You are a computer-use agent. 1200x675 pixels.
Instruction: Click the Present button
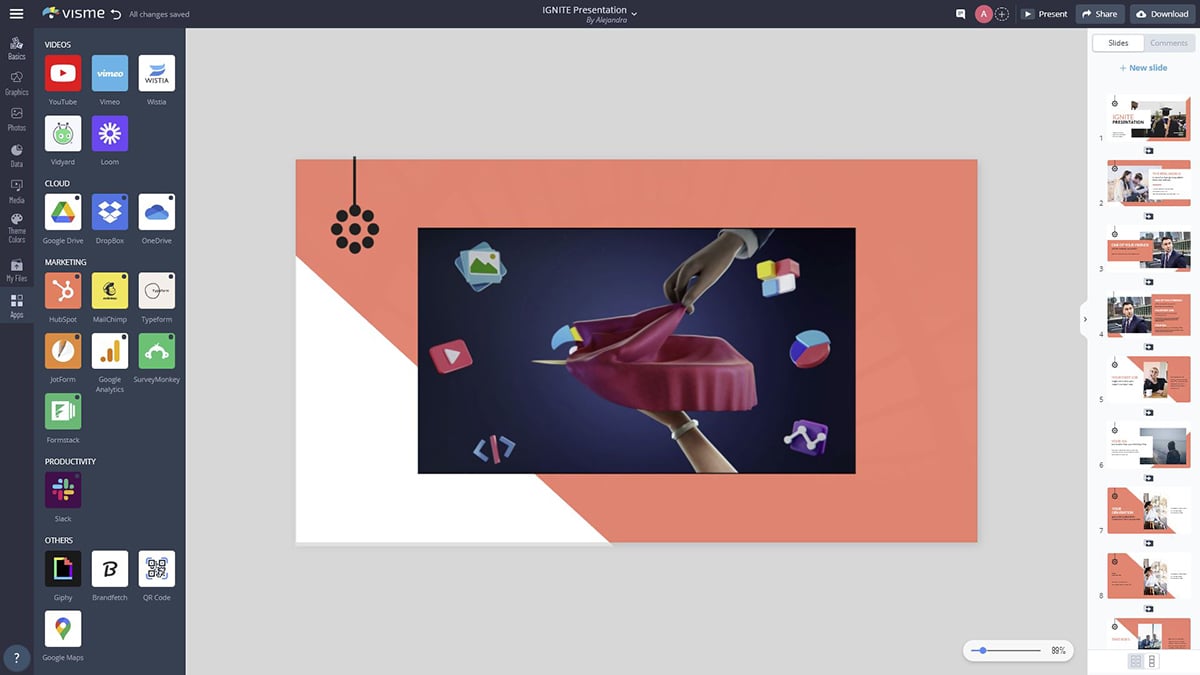tap(1044, 14)
